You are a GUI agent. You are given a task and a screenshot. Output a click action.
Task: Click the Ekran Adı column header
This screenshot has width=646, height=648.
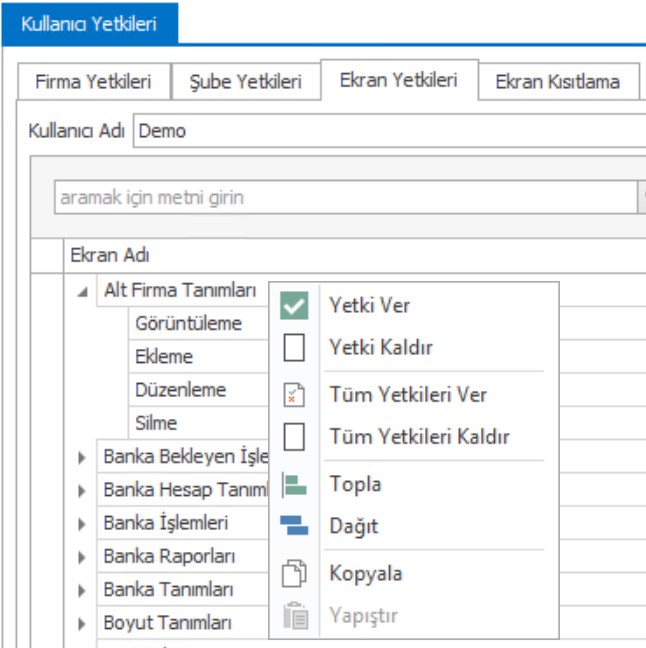coord(355,255)
